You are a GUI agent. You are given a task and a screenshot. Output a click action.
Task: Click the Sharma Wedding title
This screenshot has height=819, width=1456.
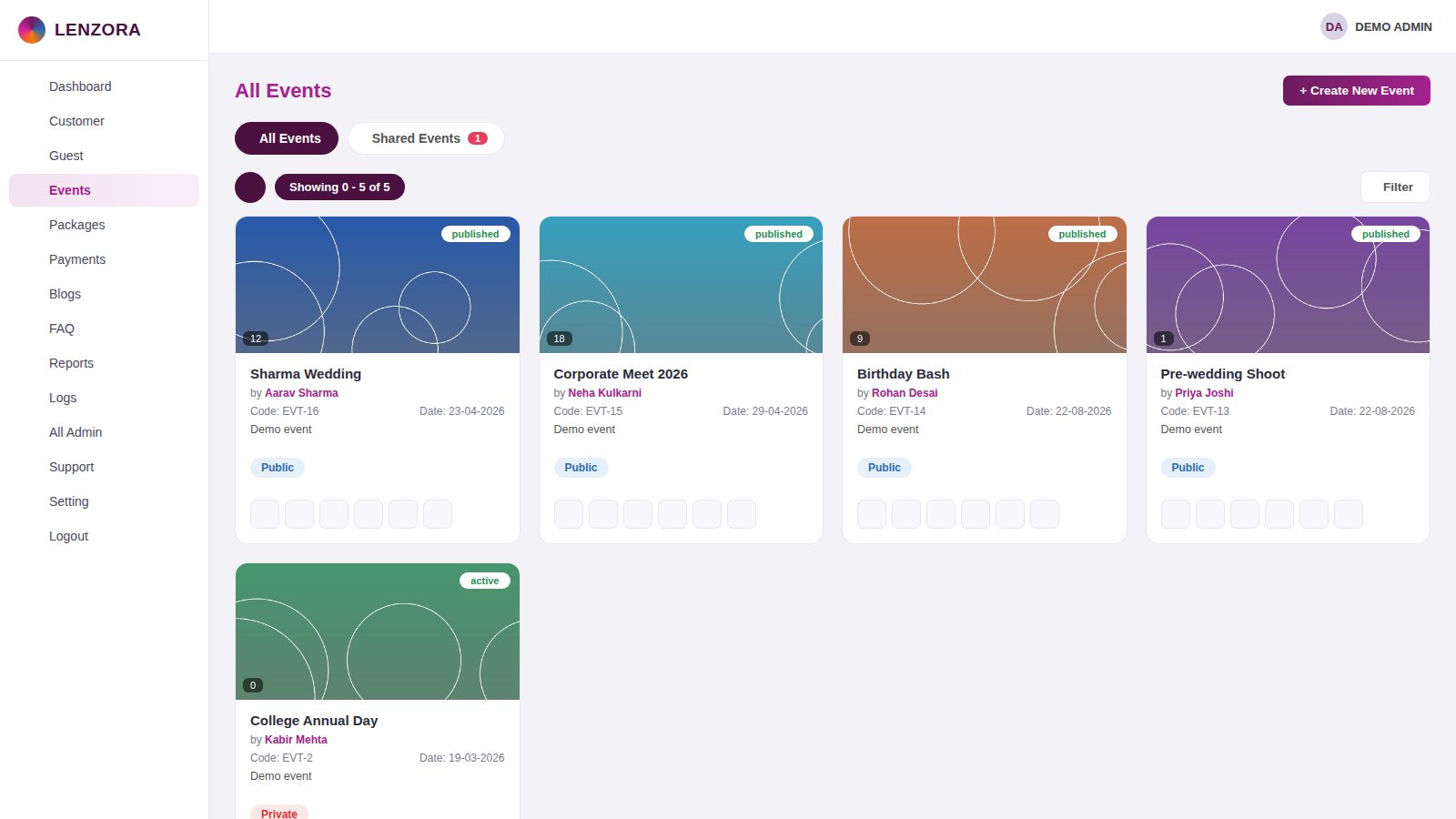(x=306, y=374)
